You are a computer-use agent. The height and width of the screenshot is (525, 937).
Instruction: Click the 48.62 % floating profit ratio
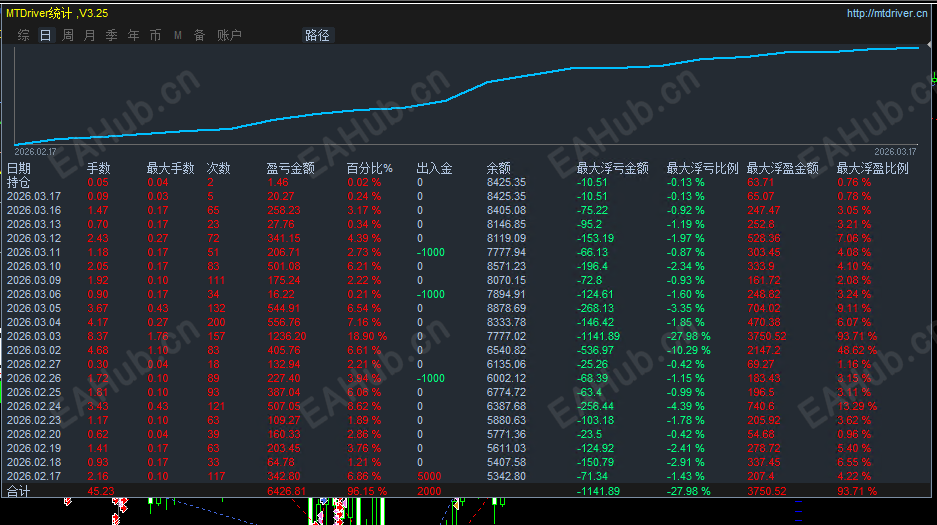(x=857, y=350)
